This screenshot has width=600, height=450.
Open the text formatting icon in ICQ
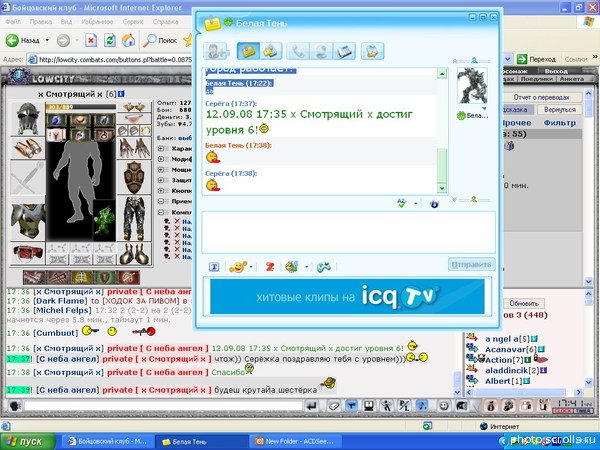pyautogui.click(x=214, y=267)
